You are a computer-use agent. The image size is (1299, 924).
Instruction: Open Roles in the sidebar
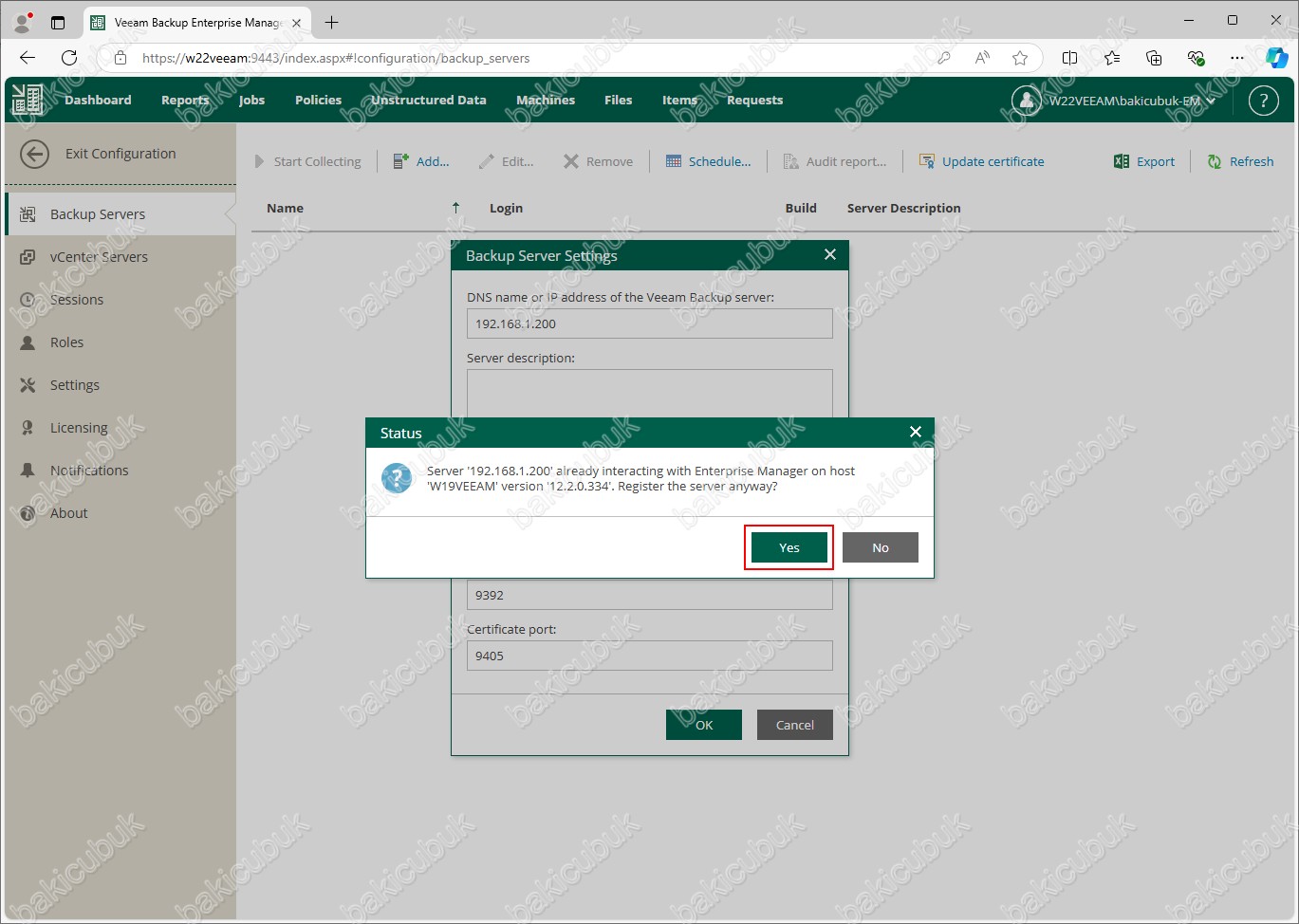pos(121,342)
